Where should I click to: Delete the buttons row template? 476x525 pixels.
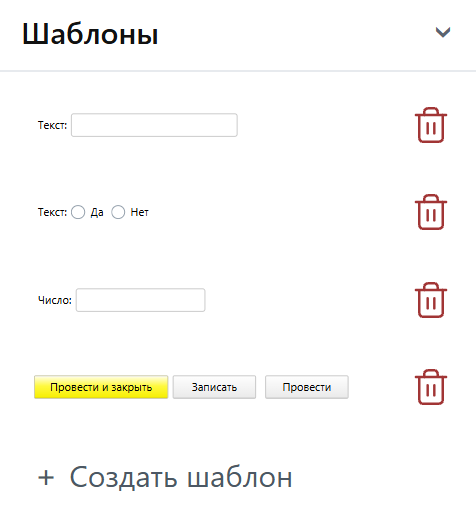[x=431, y=387]
